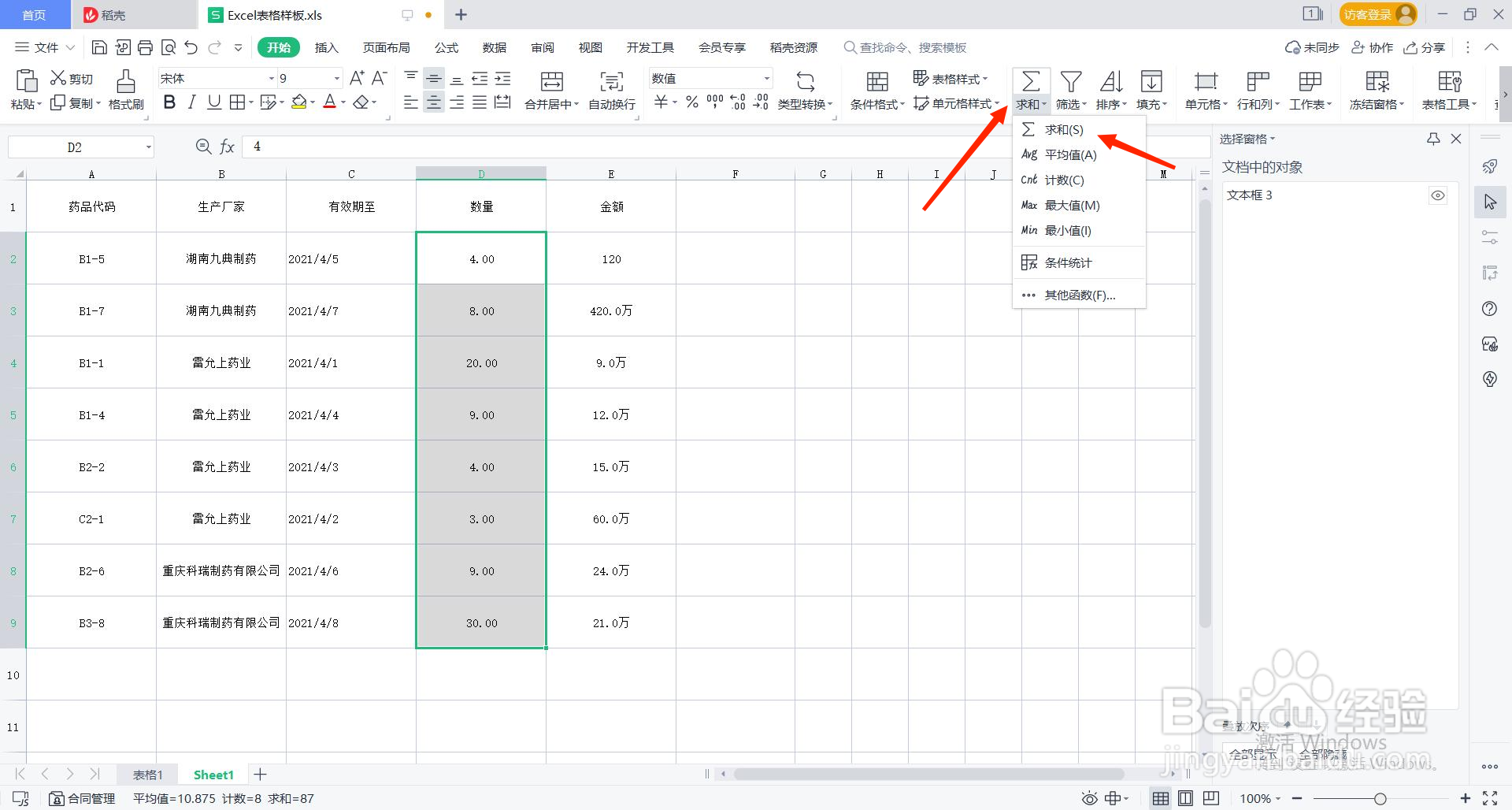Viewport: 1512px width, 810px height.
Task: Click the zoom slider handle
Action: [1380, 799]
